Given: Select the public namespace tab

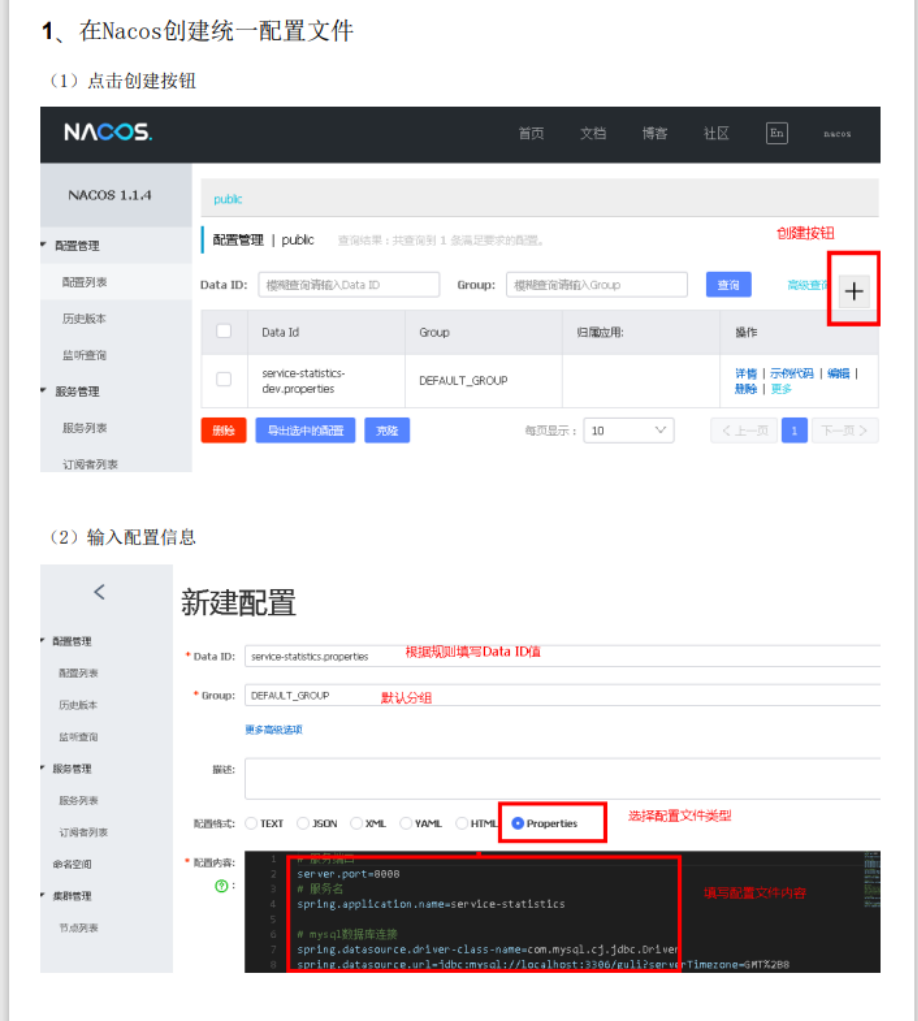Looking at the screenshot, I should [228, 199].
